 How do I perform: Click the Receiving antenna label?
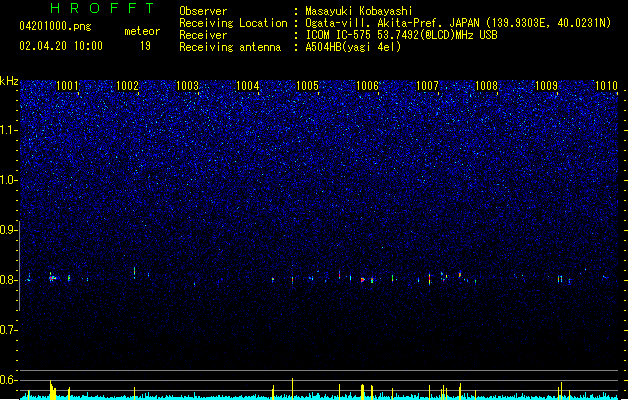click(x=230, y=47)
